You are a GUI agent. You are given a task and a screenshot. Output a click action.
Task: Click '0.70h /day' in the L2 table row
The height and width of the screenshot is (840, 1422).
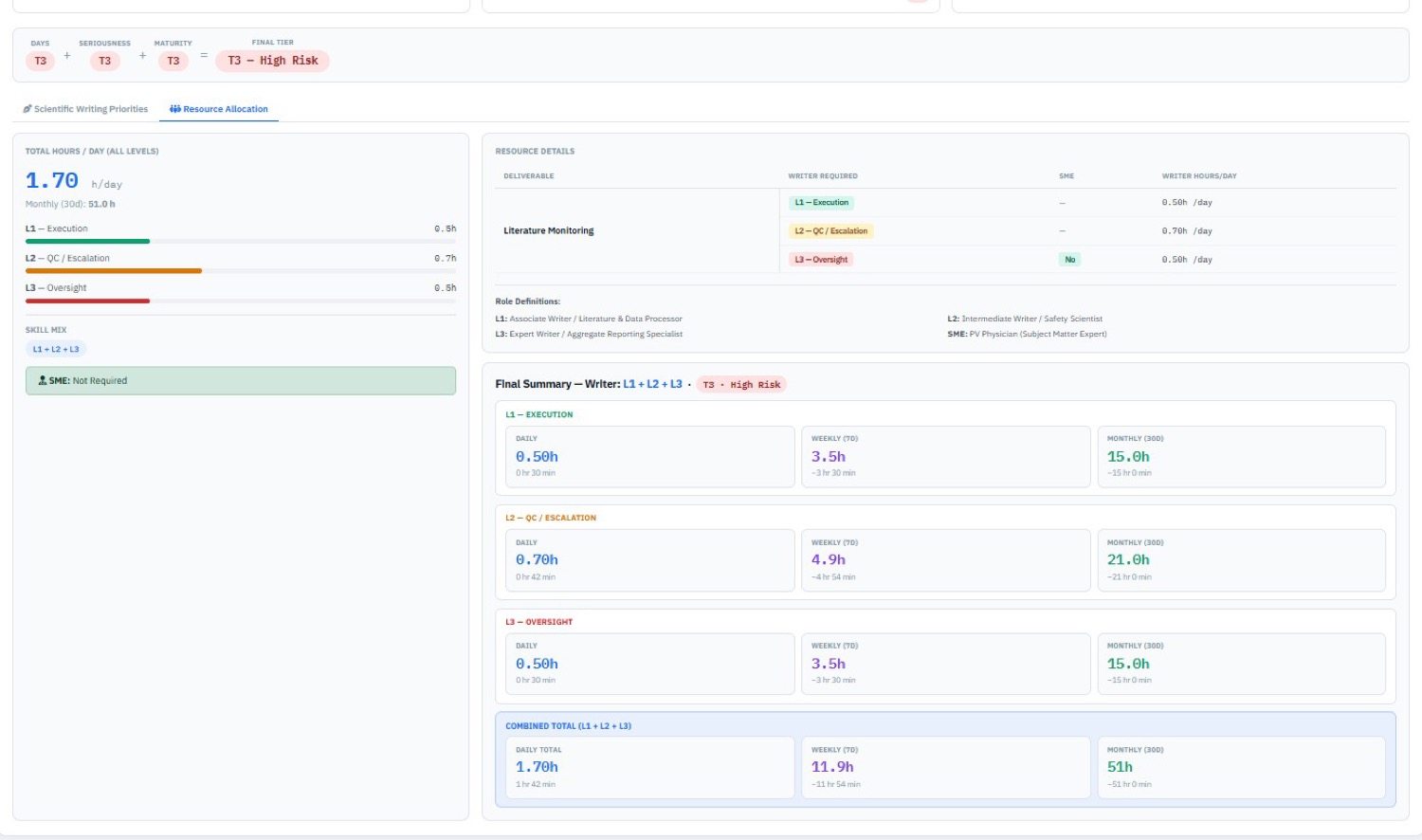click(x=1187, y=230)
